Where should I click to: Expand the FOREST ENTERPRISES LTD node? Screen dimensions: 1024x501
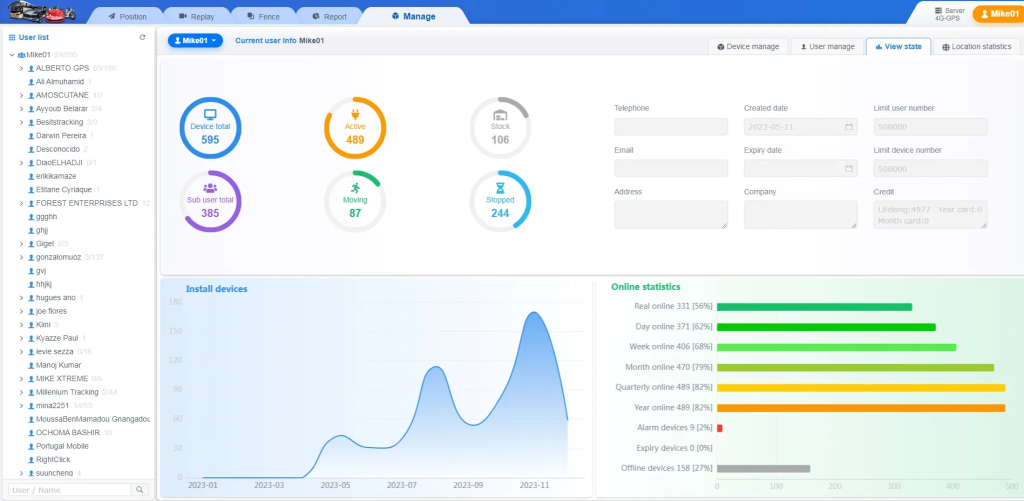22,203
